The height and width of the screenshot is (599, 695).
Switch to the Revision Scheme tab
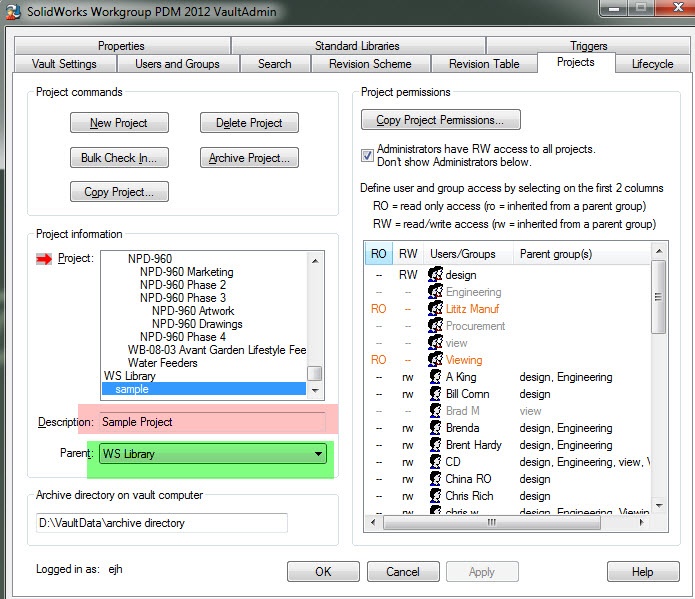tap(370, 64)
